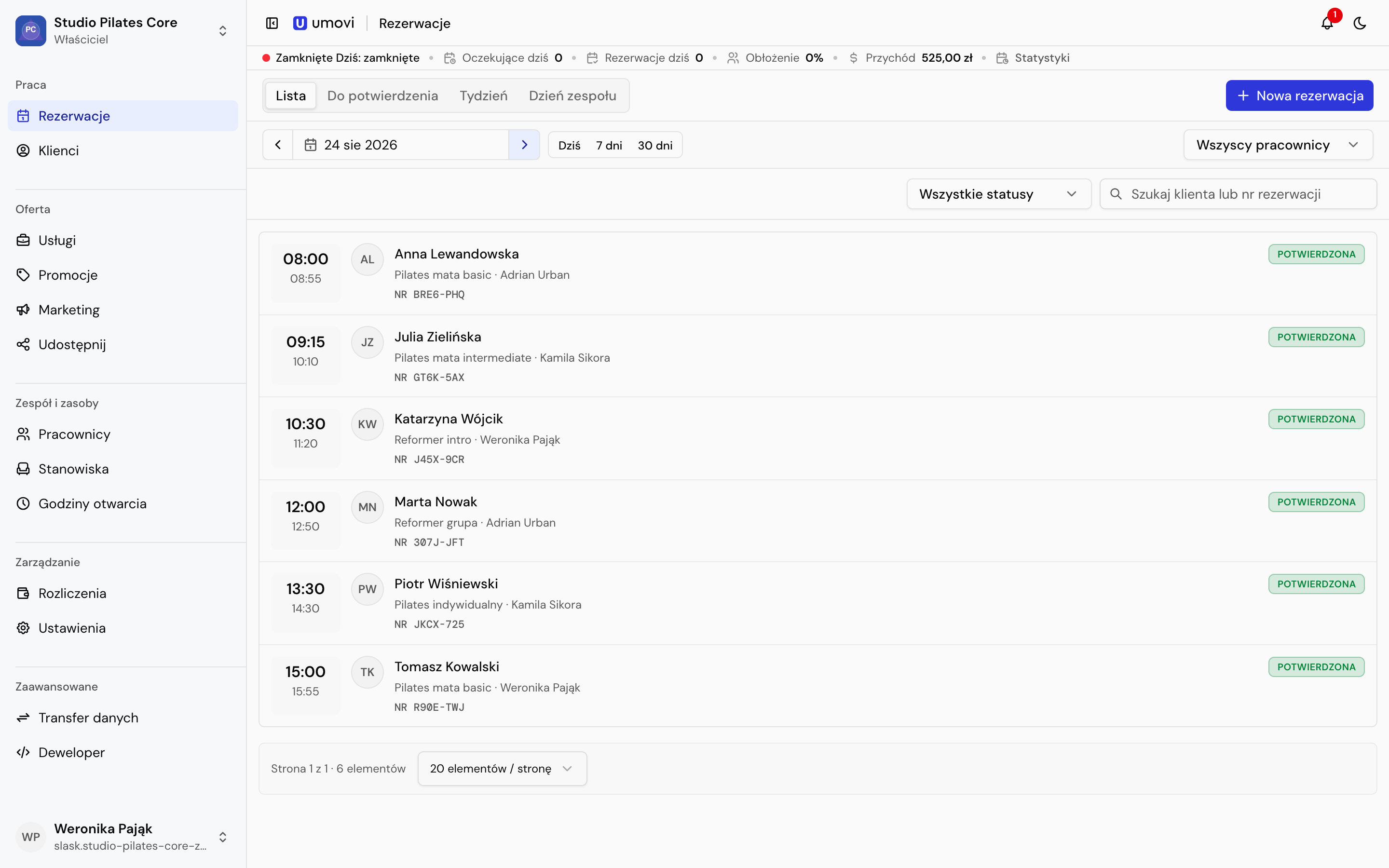Go to next date arrow
This screenshot has width=1389, height=868.
(x=524, y=145)
